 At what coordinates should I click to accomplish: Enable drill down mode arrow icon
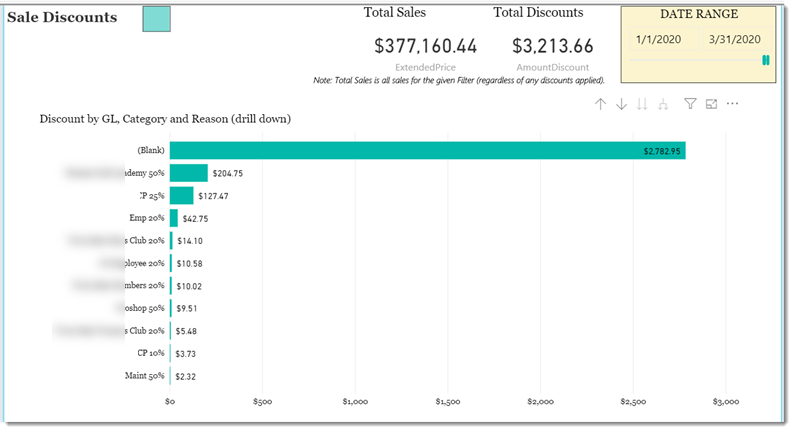pos(622,104)
